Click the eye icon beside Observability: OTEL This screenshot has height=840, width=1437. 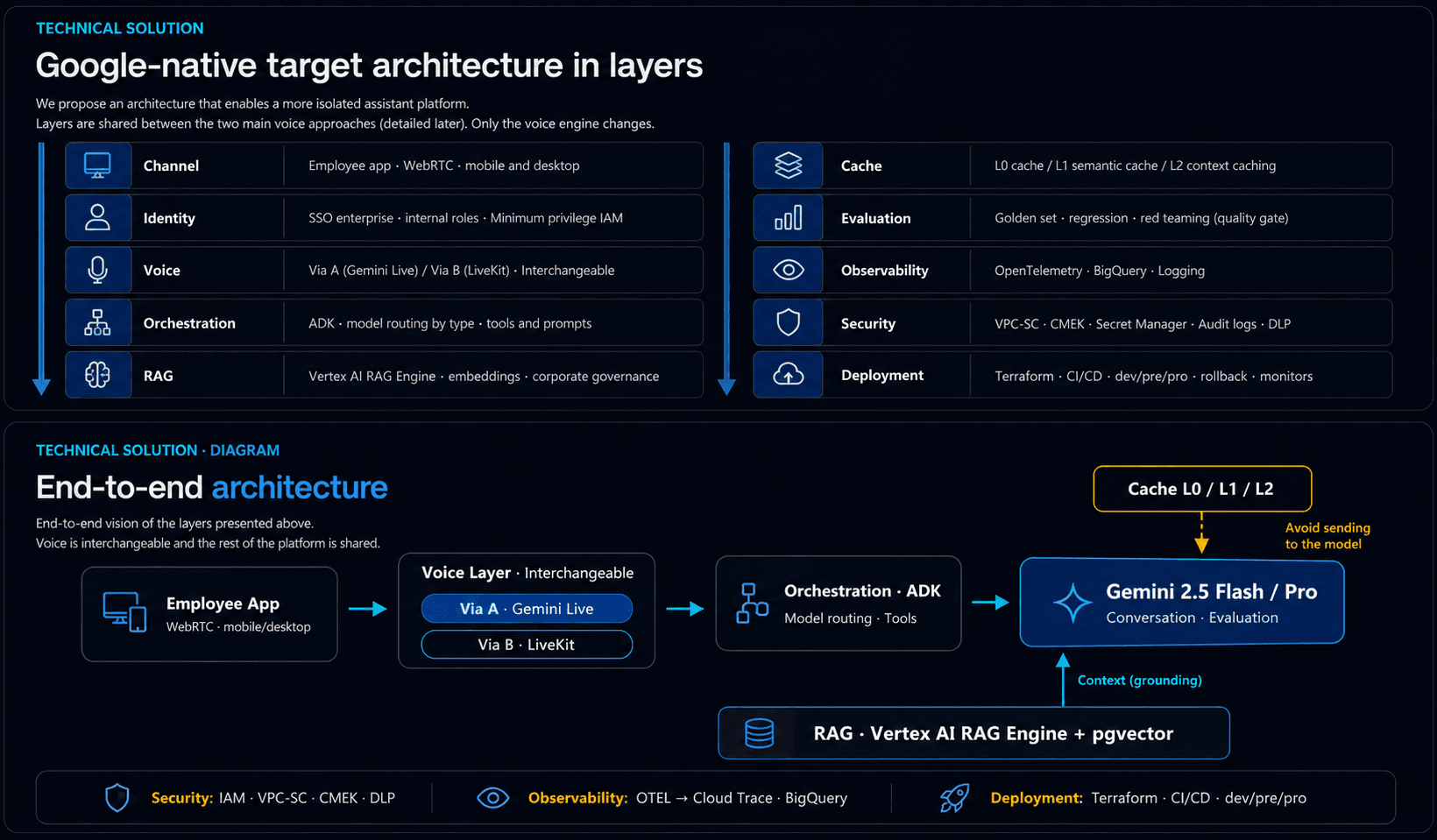tap(493, 798)
